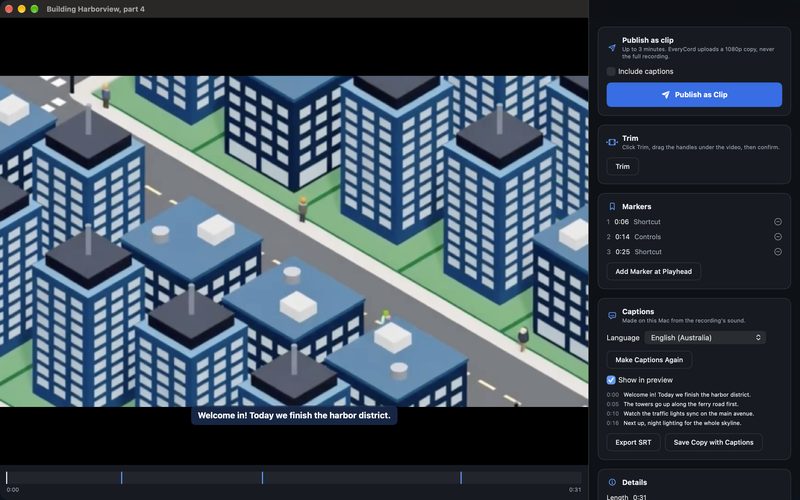Viewport: 800px width, 500px height.
Task: Click the 0:31 end time label
Action: 575,490
